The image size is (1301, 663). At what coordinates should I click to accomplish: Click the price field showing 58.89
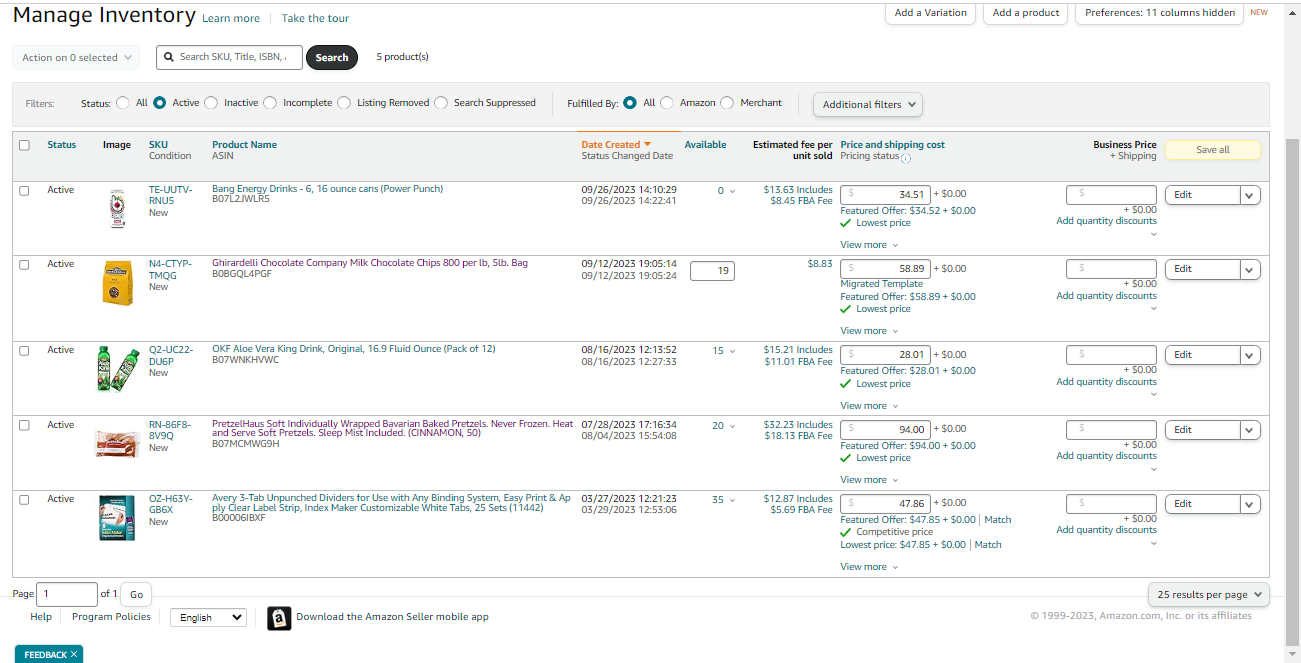(885, 269)
